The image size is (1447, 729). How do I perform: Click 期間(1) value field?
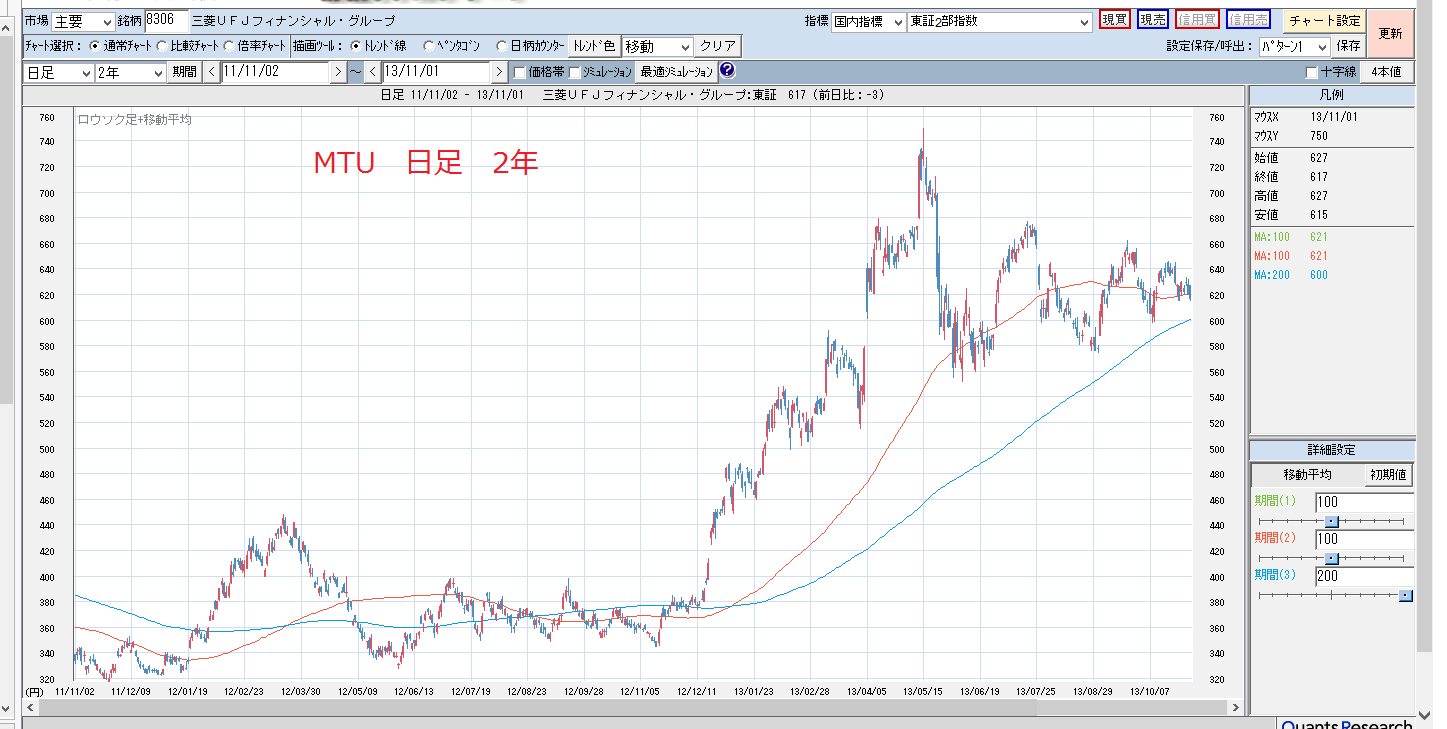[1364, 502]
